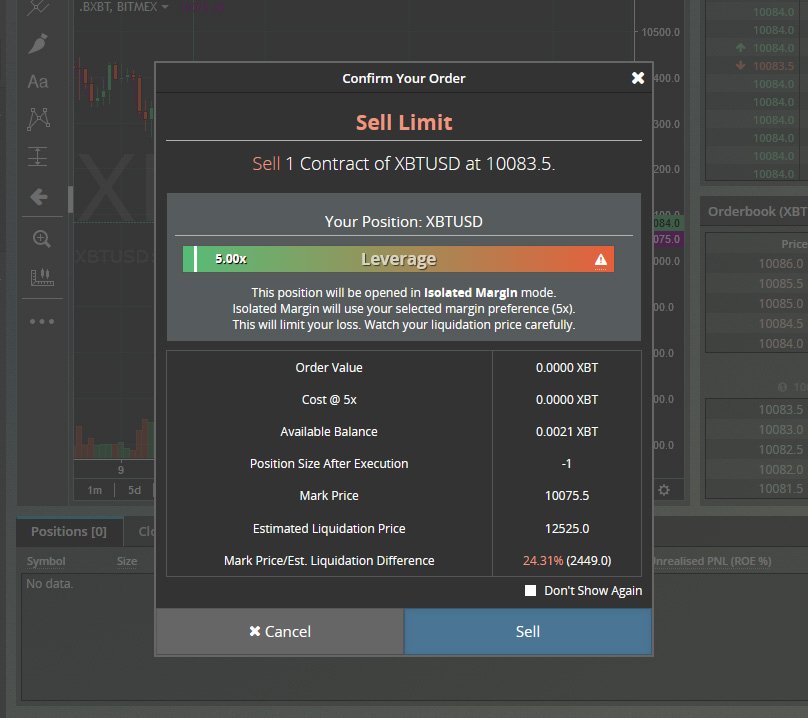
Task: Click the leverage warning triangle icon
Action: [x=600, y=259]
